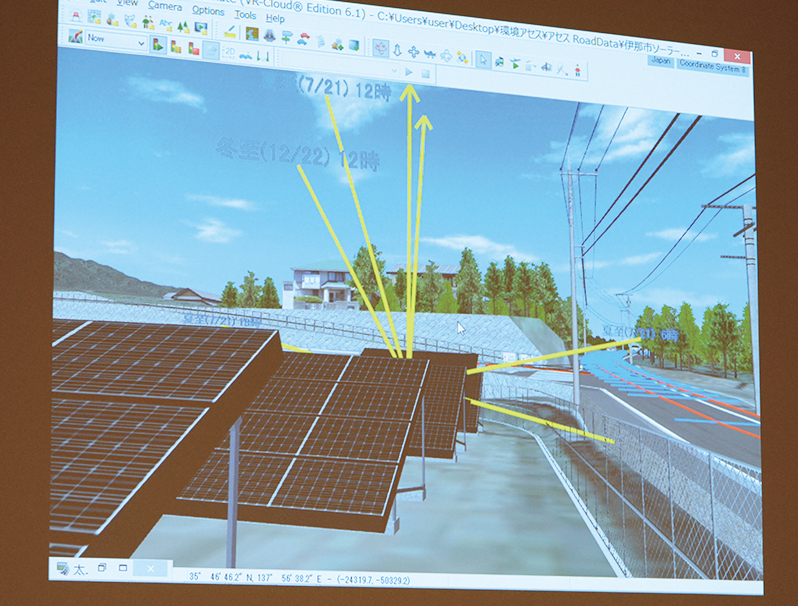This screenshot has width=798, height=606.
Task: Click the script document icon
Action: click(x=321, y=41)
